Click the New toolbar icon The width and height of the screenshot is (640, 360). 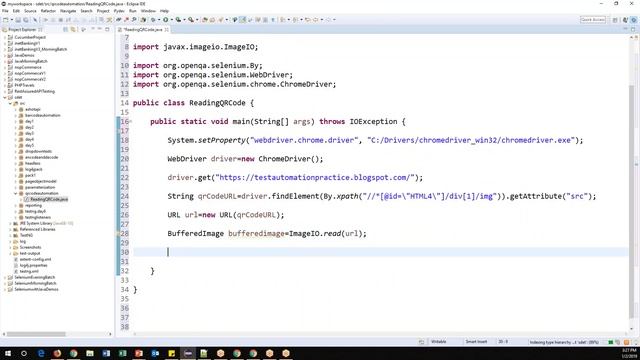(x=6, y=20)
